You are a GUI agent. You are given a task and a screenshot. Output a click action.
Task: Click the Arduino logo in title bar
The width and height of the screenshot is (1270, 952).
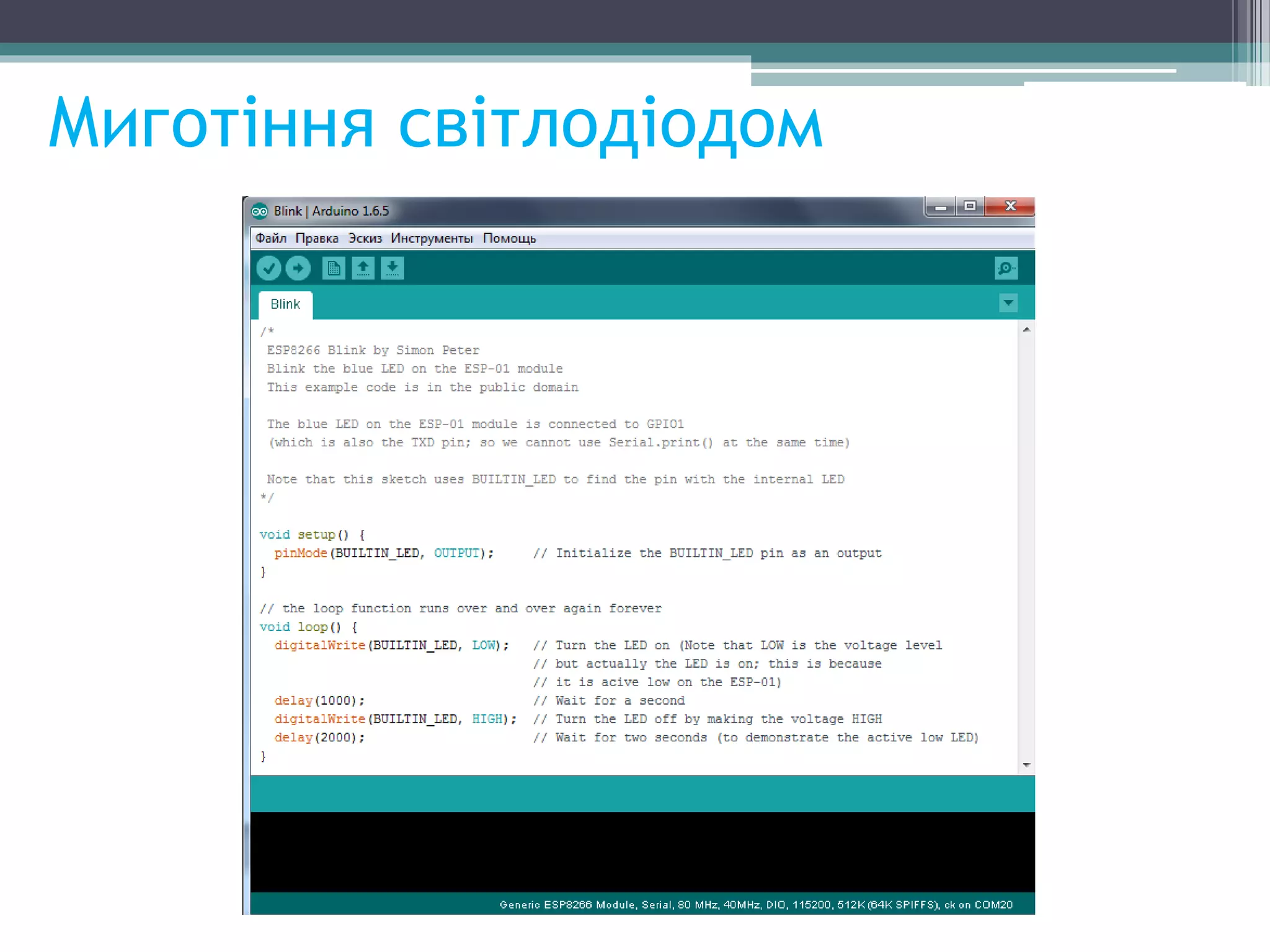(x=259, y=211)
